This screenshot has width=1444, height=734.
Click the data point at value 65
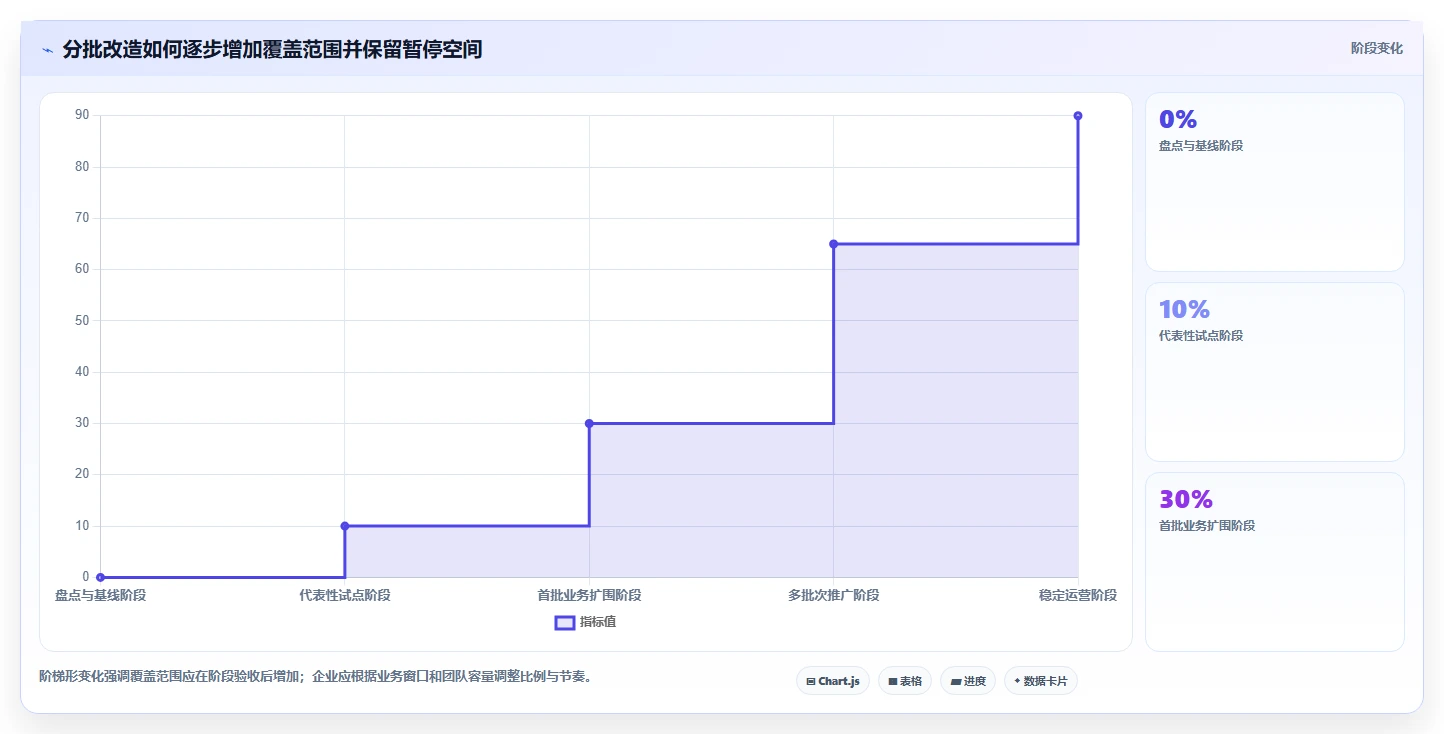click(833, 244)
